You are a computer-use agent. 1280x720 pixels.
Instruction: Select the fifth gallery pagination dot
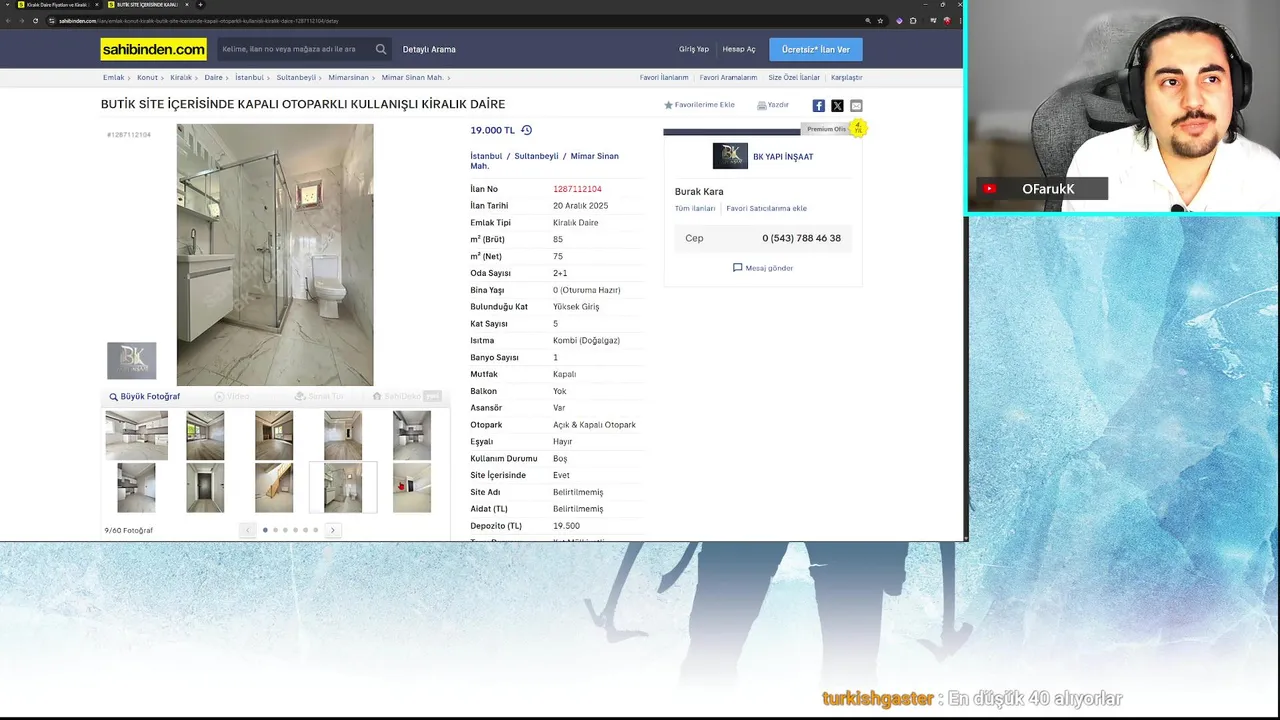(x=305, y=530)
